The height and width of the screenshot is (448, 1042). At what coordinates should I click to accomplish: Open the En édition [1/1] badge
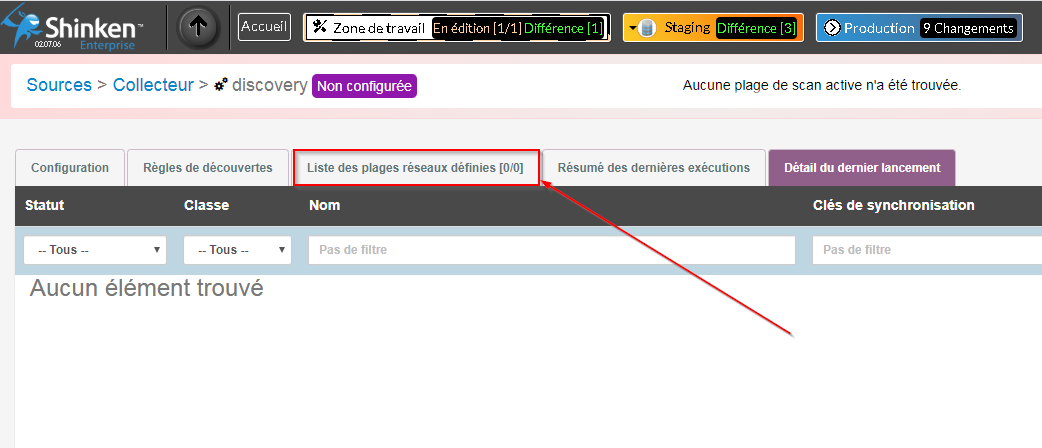click(476, 28)
